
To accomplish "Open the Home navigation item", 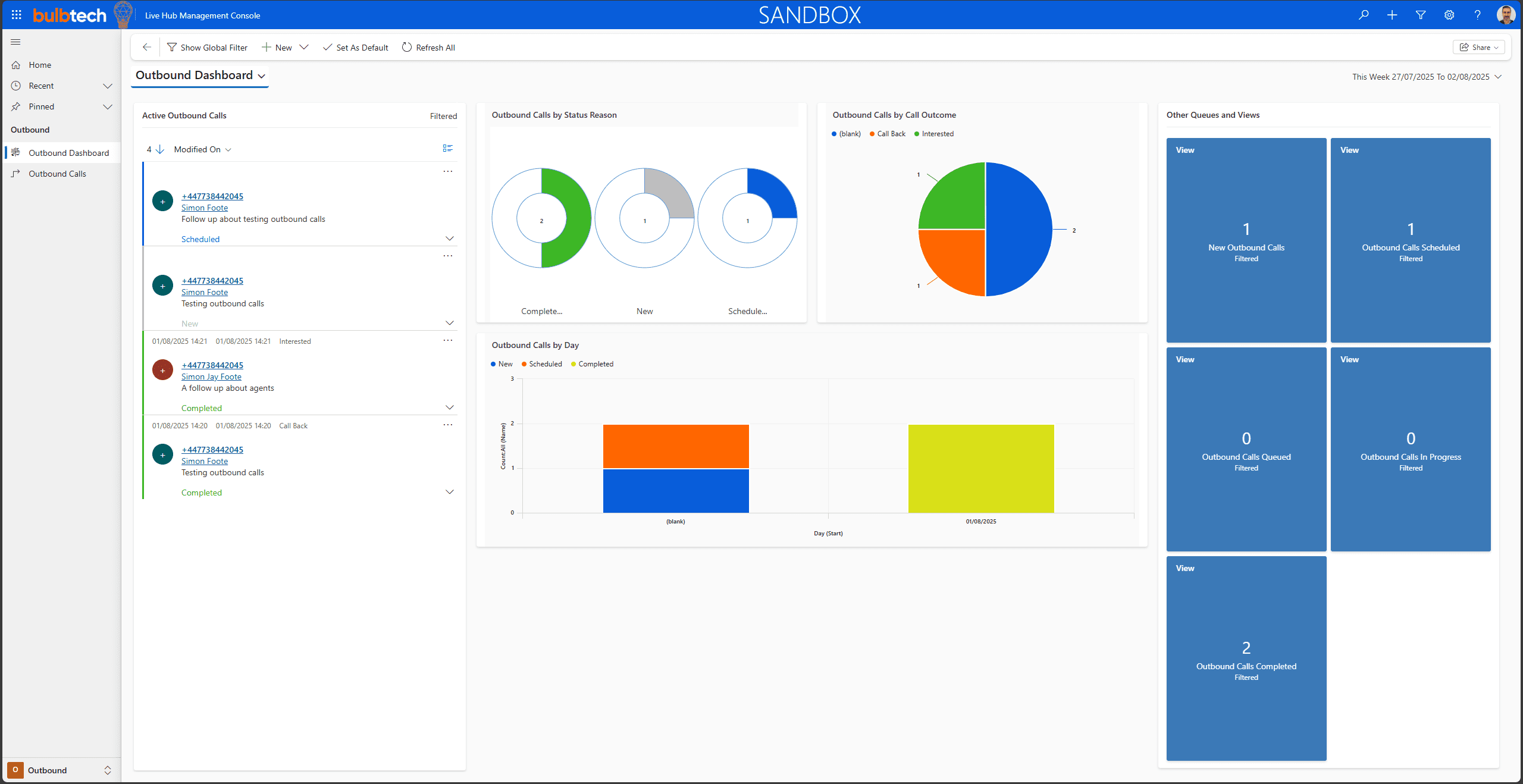I will coord(40,65).
